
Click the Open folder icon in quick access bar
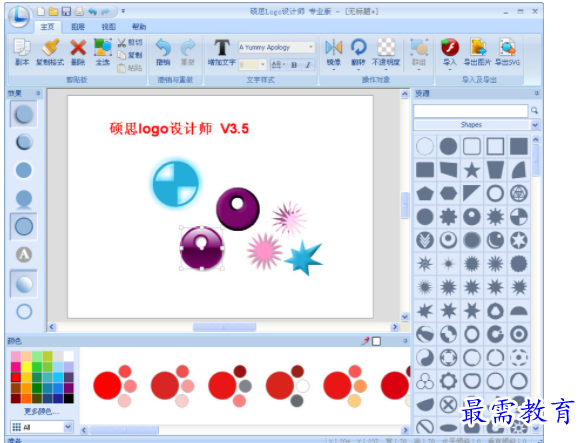pyautogui.click(x=54, y=12)
